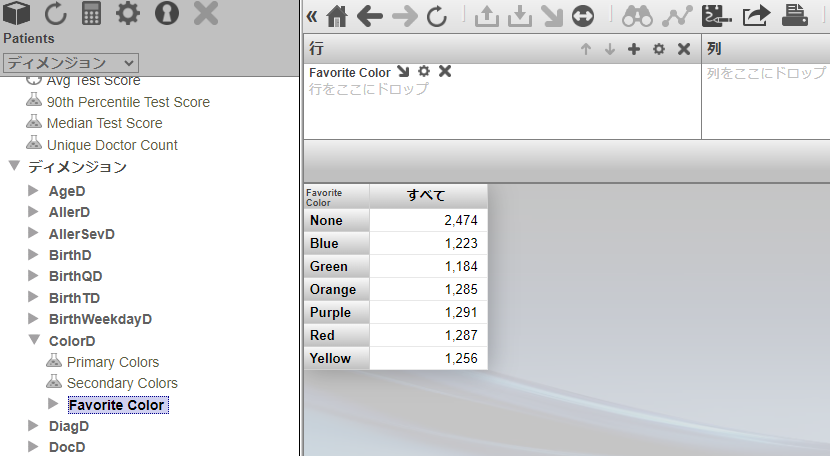Open the calculator icon for calculated members
The image size is (830, 456).
92,14
